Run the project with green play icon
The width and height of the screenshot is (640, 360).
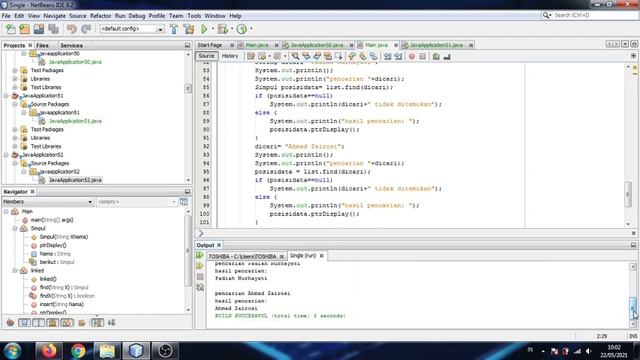(x=204, y=29)
